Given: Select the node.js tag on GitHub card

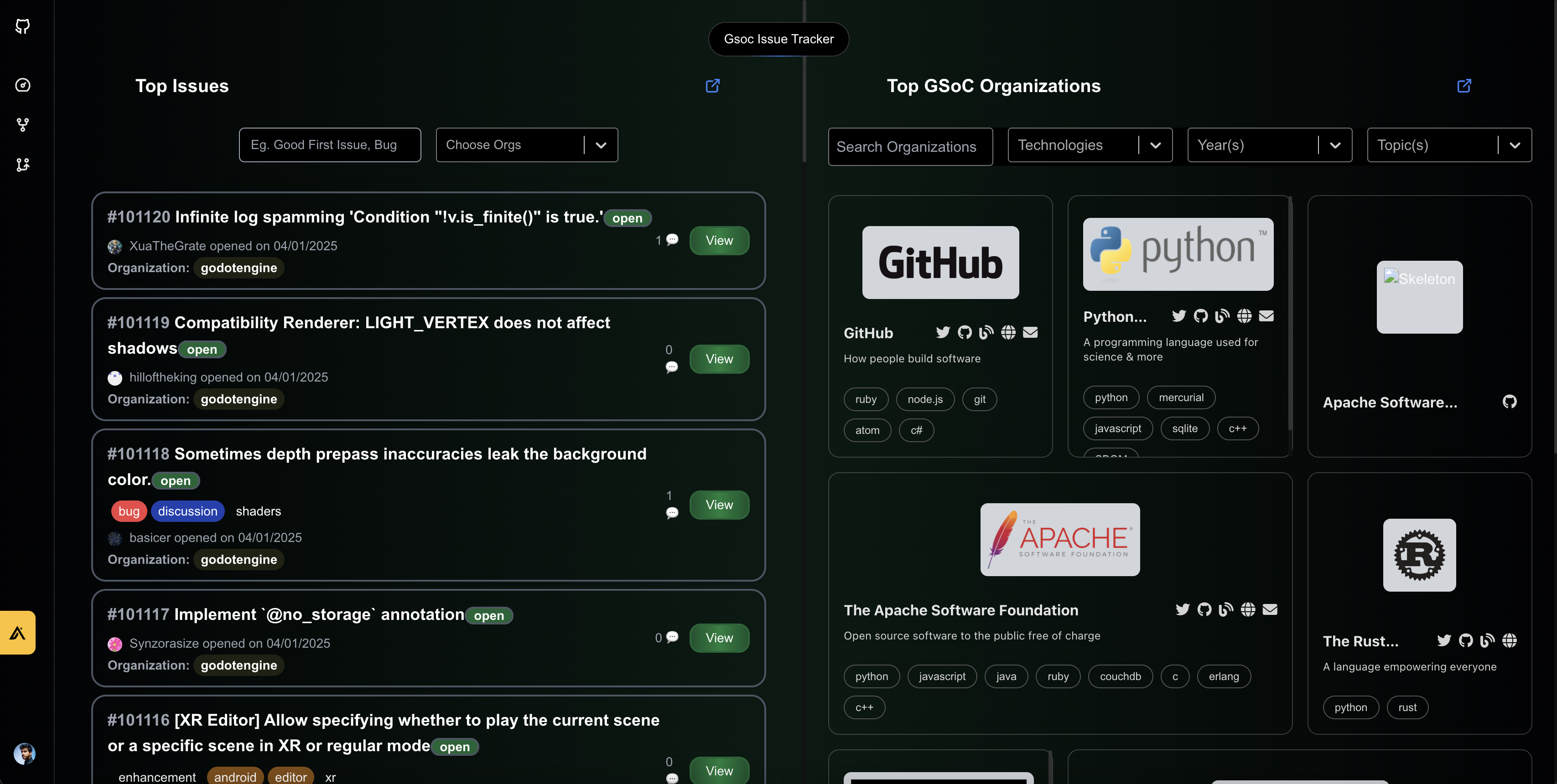Looking at the screenshot, I should pos(925,399).
